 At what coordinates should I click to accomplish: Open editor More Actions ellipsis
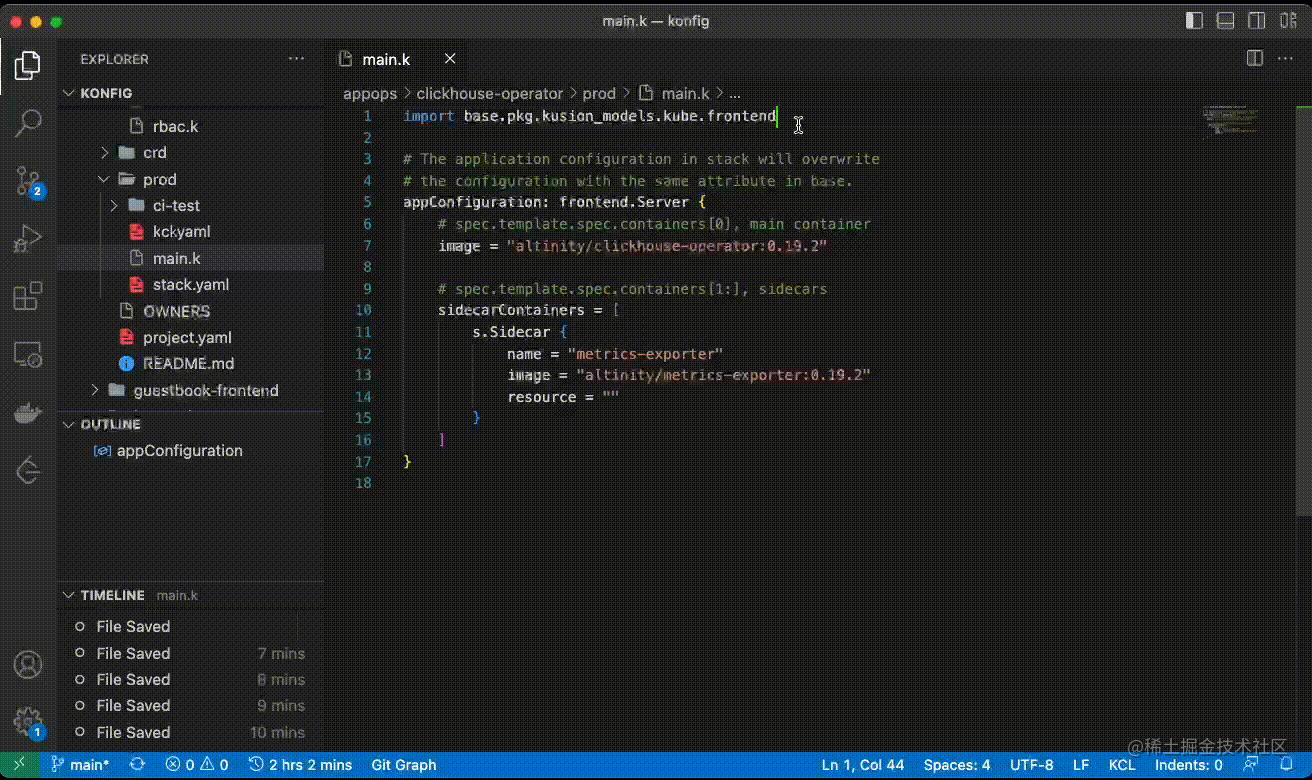tap(1285, 59)
